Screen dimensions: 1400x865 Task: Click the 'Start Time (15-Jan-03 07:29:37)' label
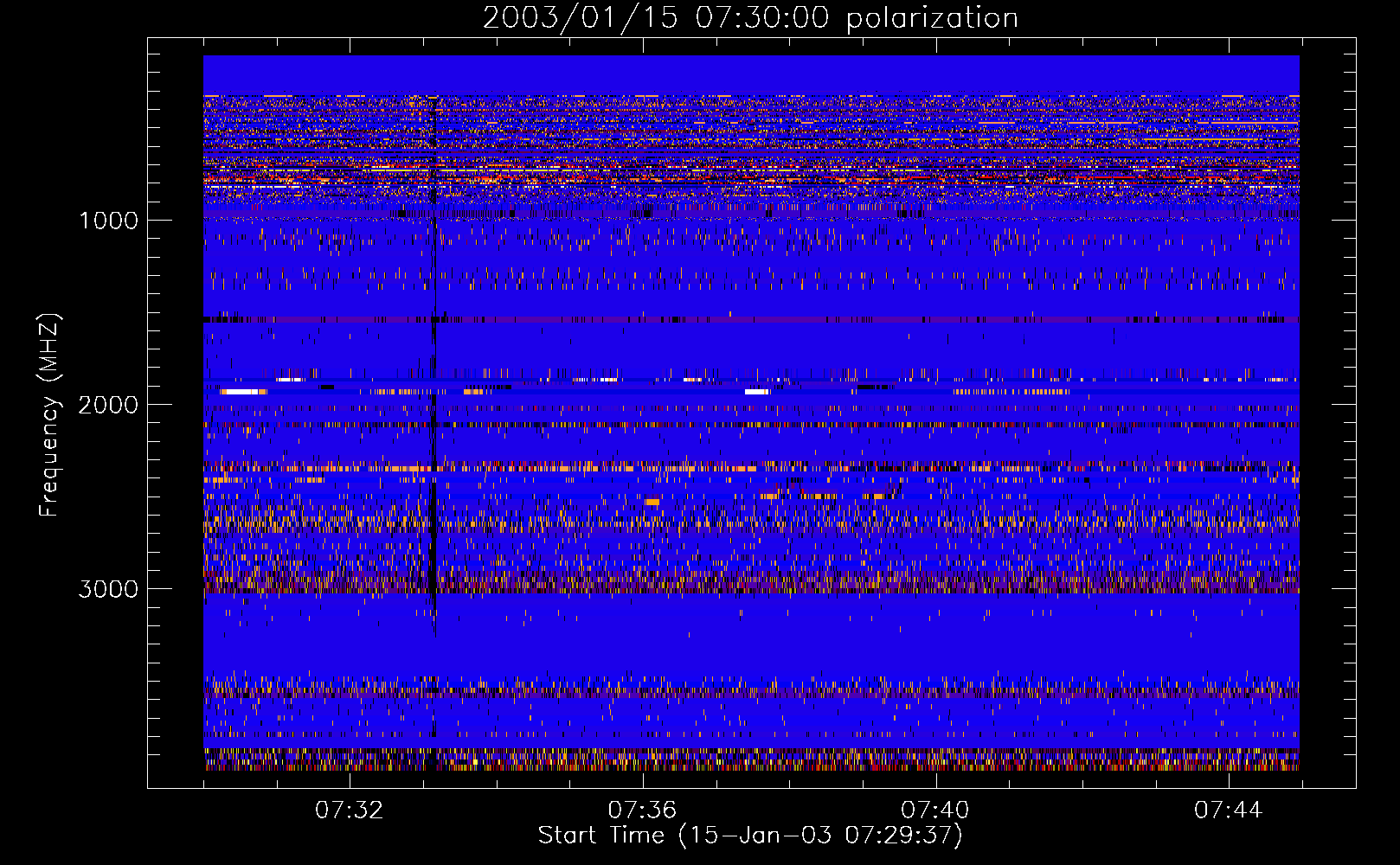click(x=750, y=836)
